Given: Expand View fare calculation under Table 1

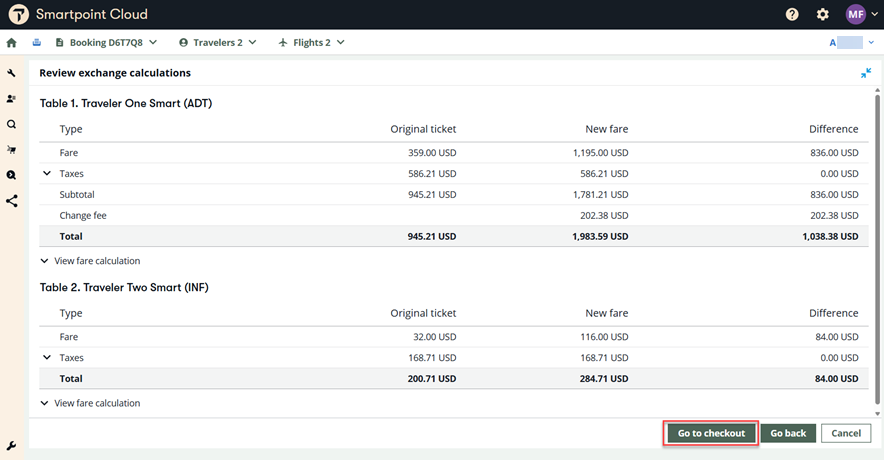Looking at the screenshot, I should 90,261.
